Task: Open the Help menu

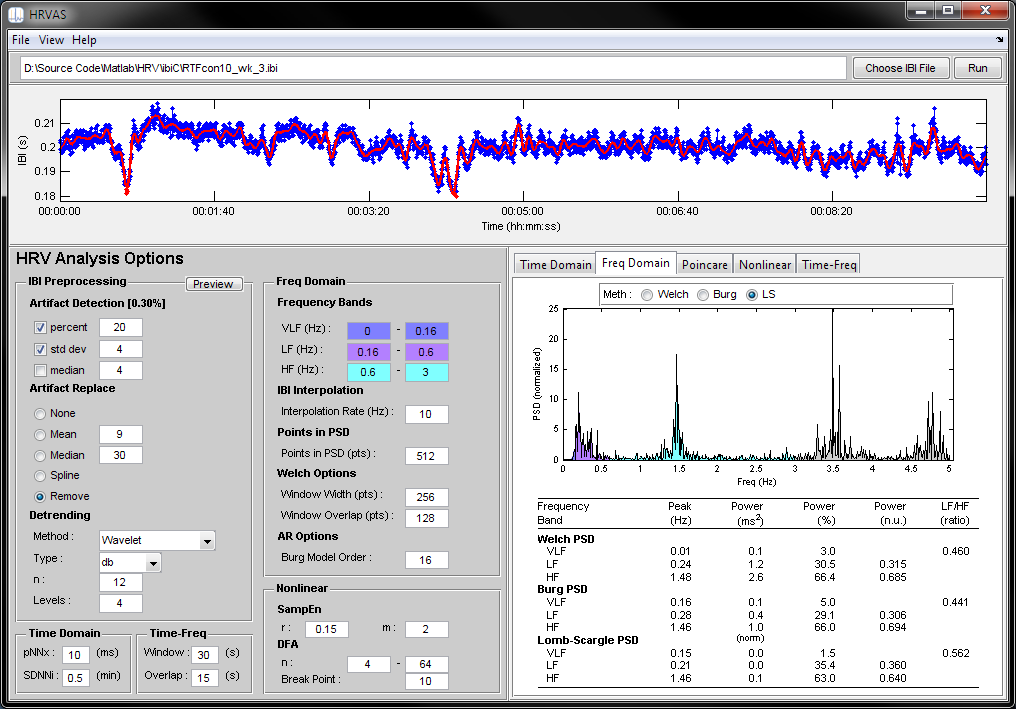Action: coord(84,40)
